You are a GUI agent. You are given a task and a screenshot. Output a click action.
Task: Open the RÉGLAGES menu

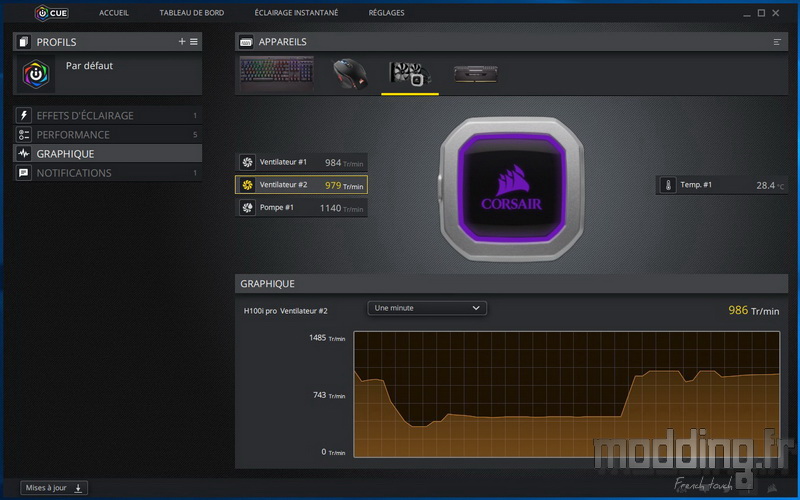[x=386, y=13]
